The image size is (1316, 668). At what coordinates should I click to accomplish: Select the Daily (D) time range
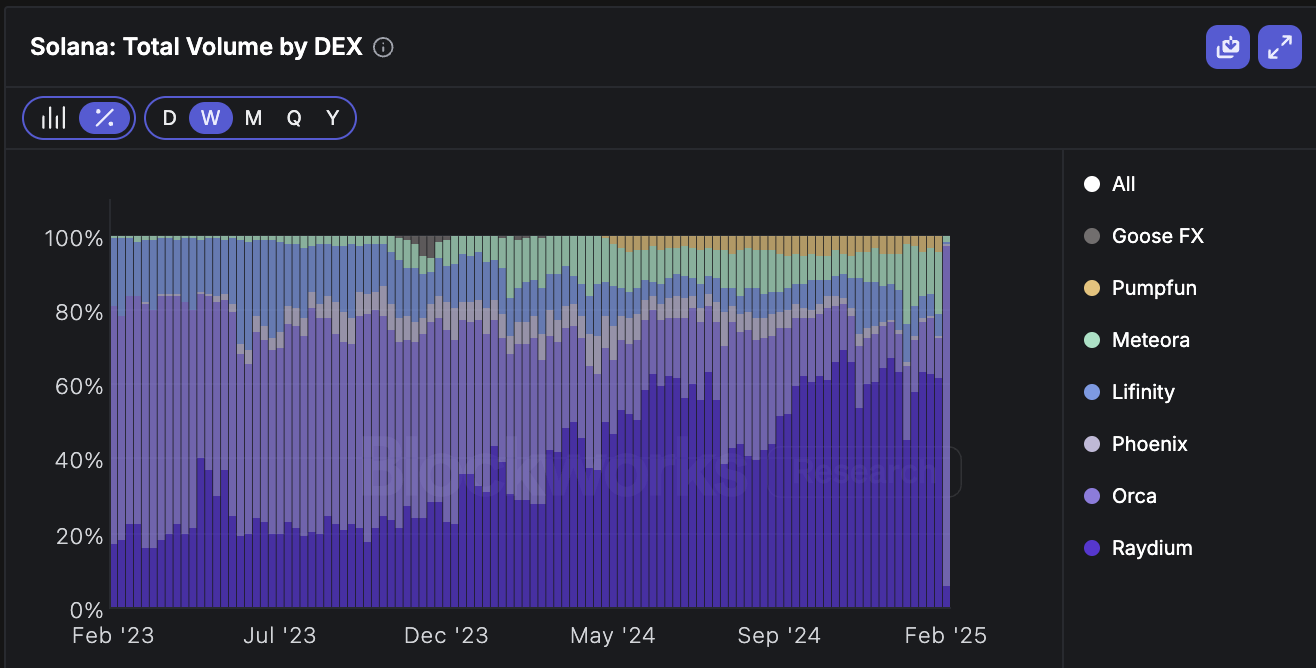click(169, 117)
